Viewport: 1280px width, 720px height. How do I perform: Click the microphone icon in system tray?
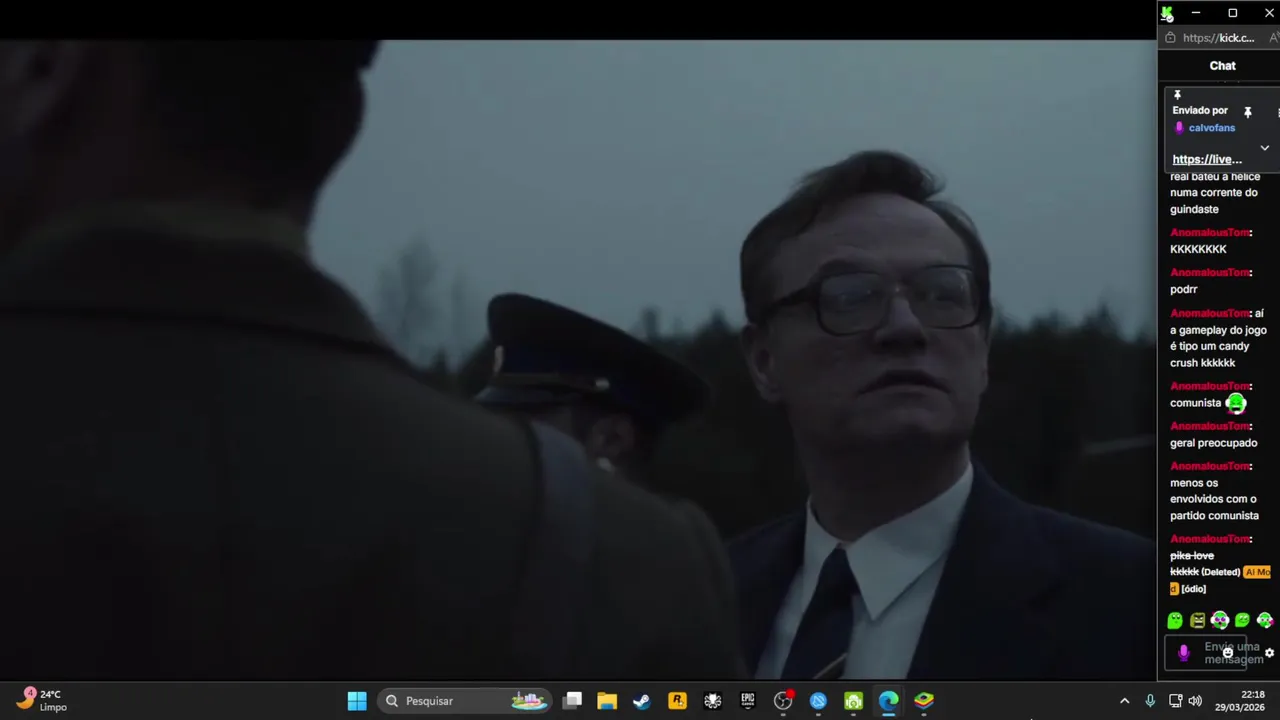pos(1150,701)
